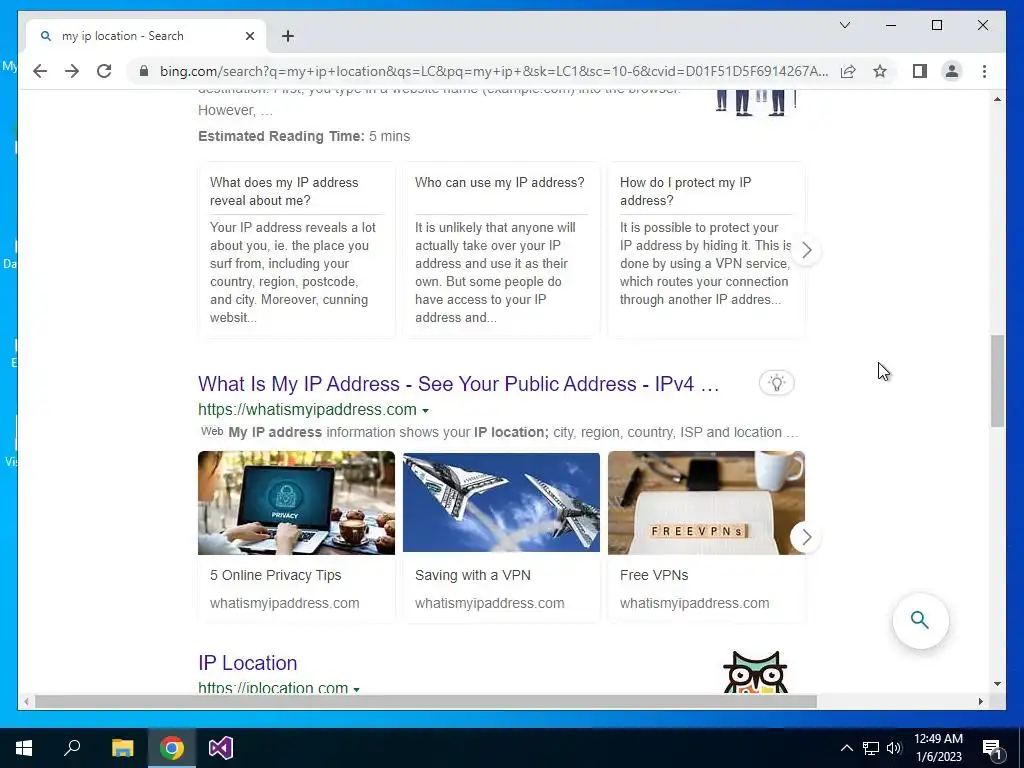
Task: Open the network status tray icon
Action: click(x=871, y=748)
